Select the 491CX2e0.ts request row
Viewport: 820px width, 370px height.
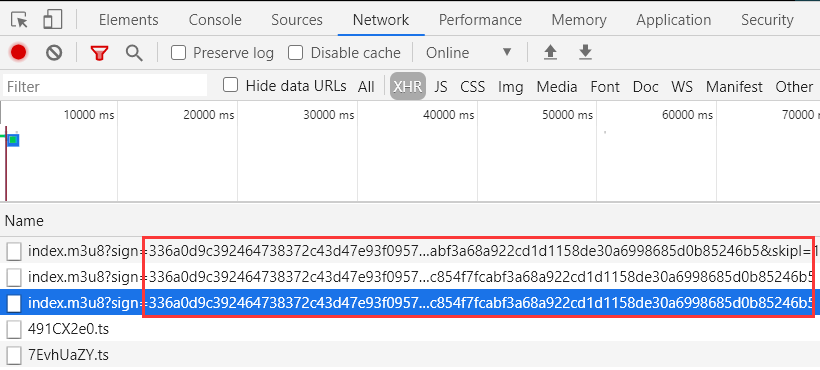point(410,329)
